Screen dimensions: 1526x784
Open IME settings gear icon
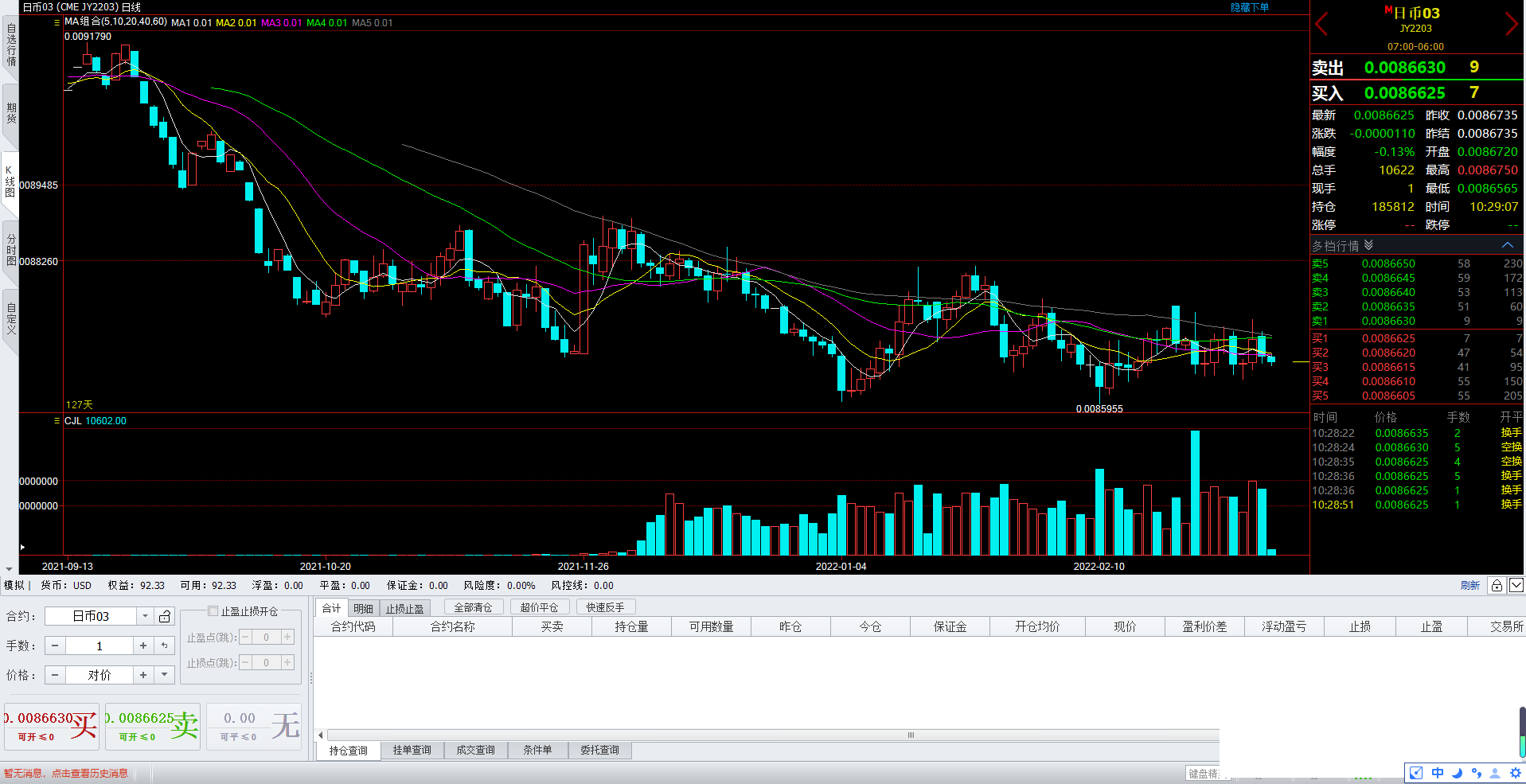coord(1515,773)
